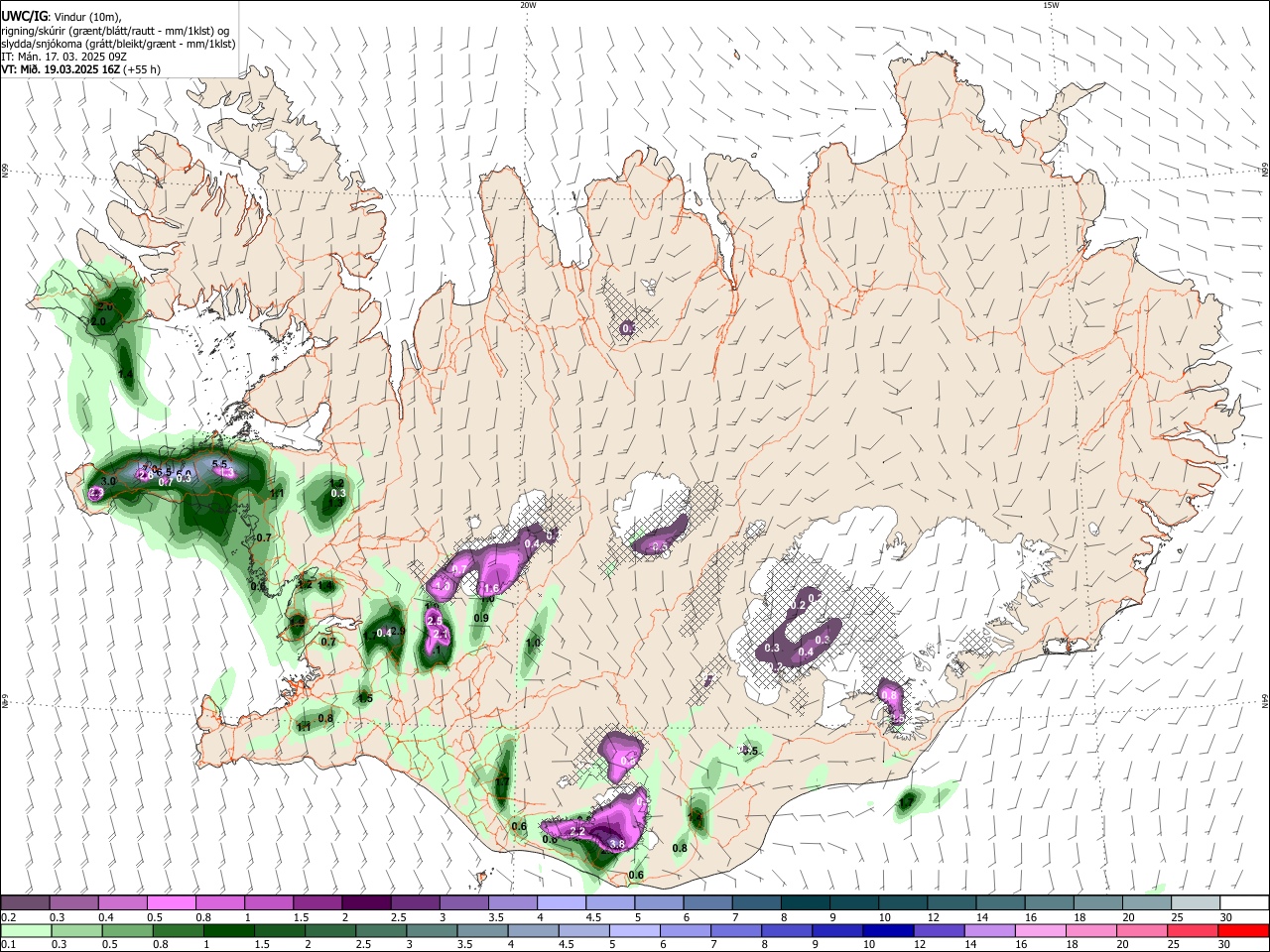Click the darkest green 1 mm rain legend swatch
Screen dimensions: 1270x952
pos(228,930)
